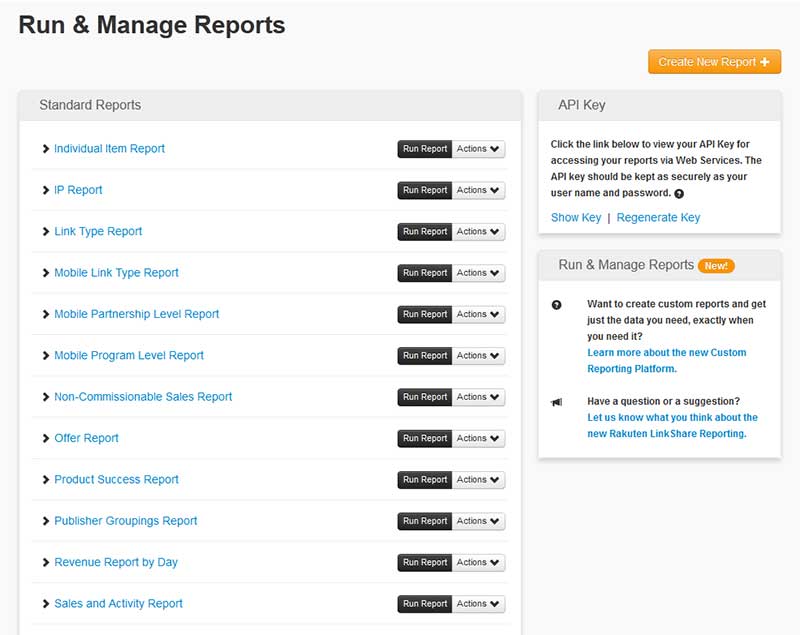800x635 pixels.
Task: Open Actions dropdown for Product Success Report
Action: [x=479, y=480]
